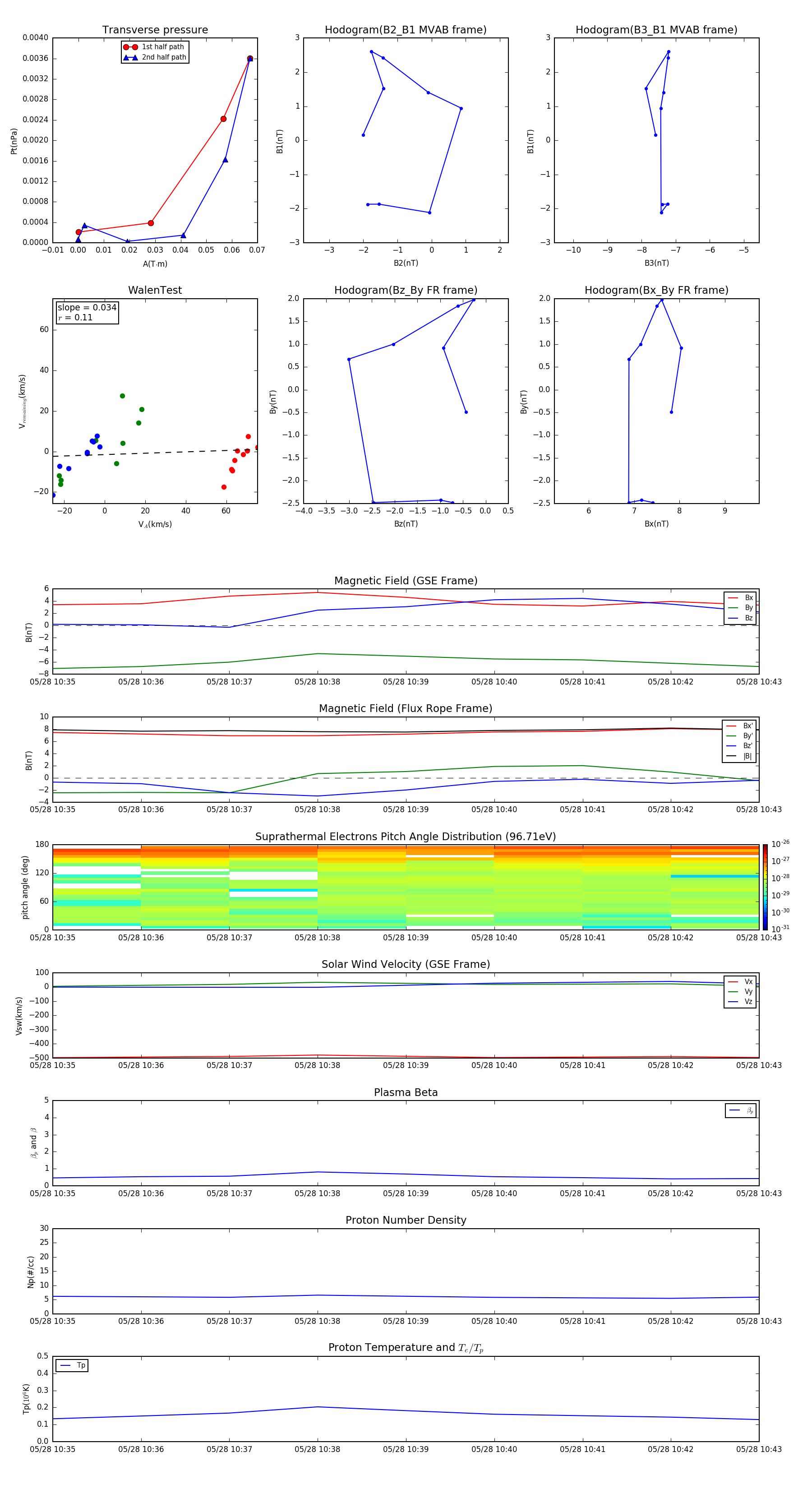Click the 'Proton Number Density' title
The width and height of the screenshot is (812, 1489).
point(406,1220)
